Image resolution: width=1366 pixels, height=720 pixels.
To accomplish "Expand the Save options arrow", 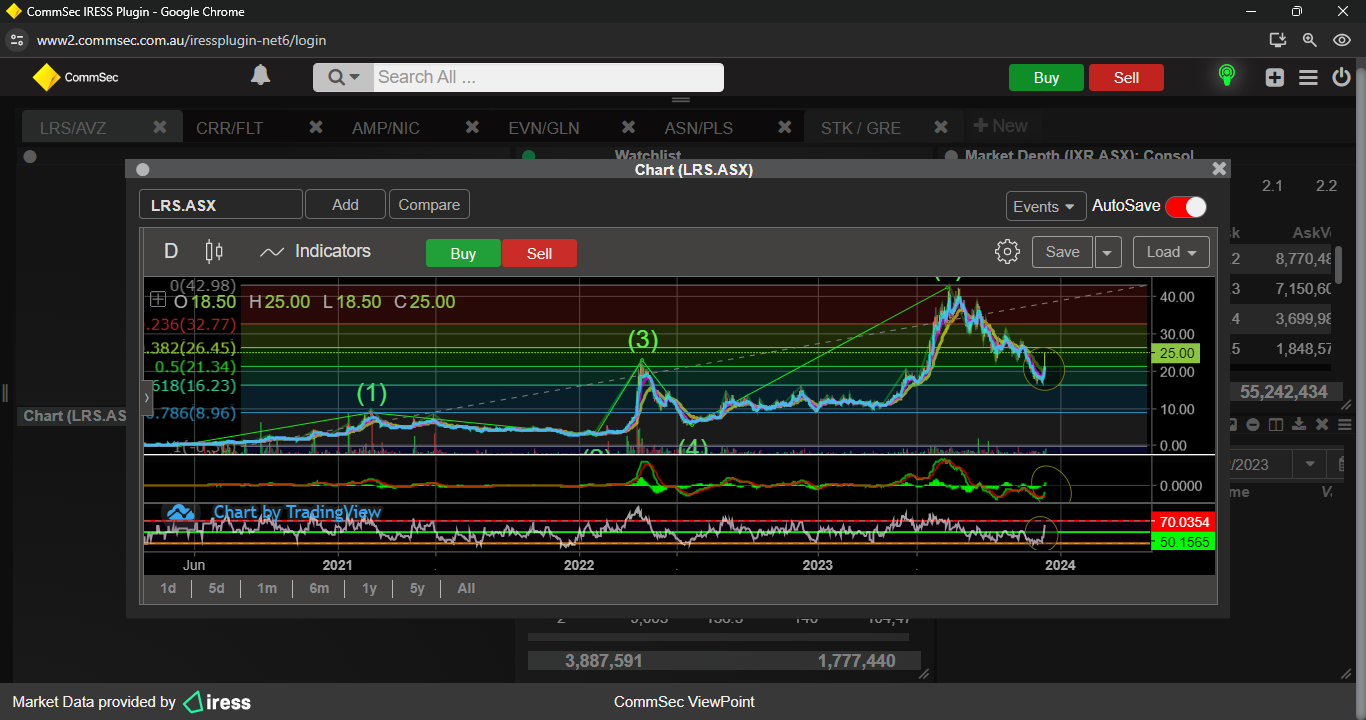I will click(x=1107, y=252).
